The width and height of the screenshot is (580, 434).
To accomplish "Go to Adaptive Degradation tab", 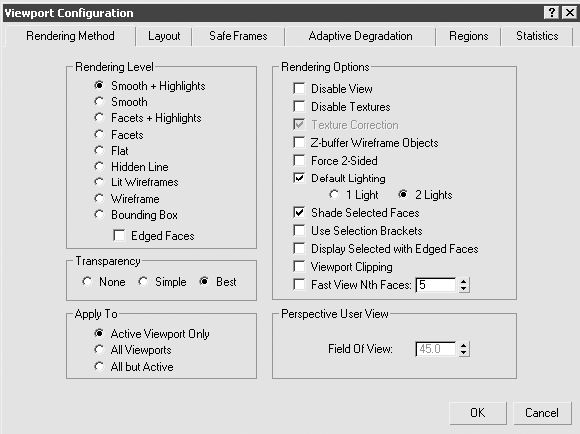I will [360, 36].
